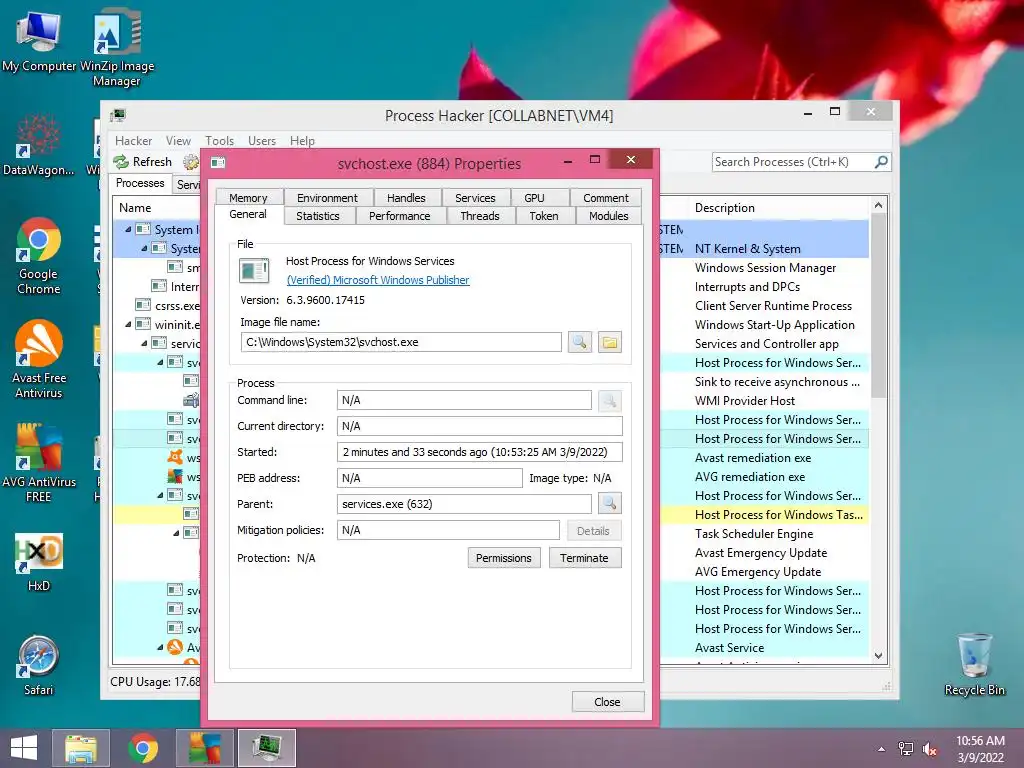Open AVG AntiVirus FREE desktop icon

pyautogui.click(x=39, y=462)
